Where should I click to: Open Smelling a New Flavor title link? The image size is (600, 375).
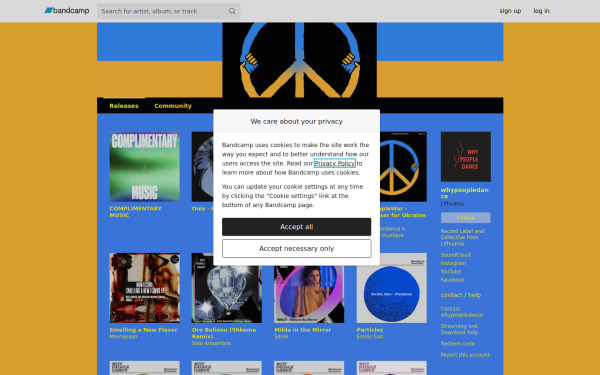143,330
